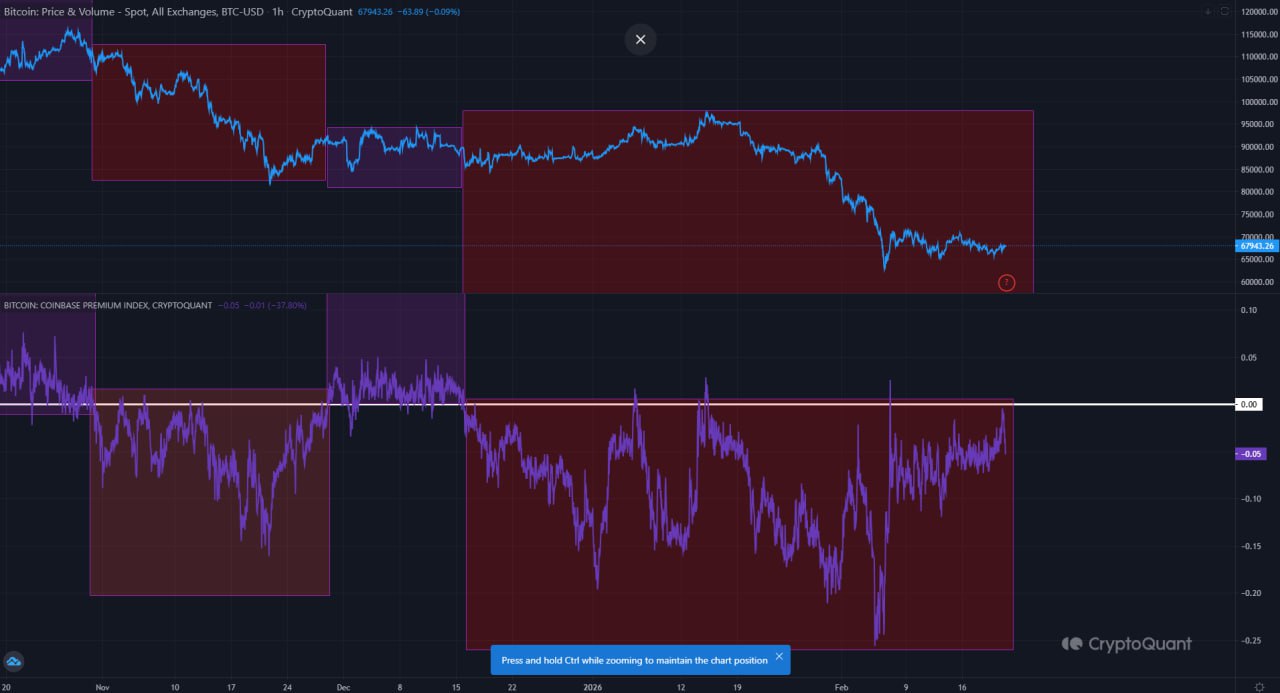This screenshot has width=1280, height=693.
Task: Click the 0.00 zero-line axis label
Action: [x=1251, y=405]
